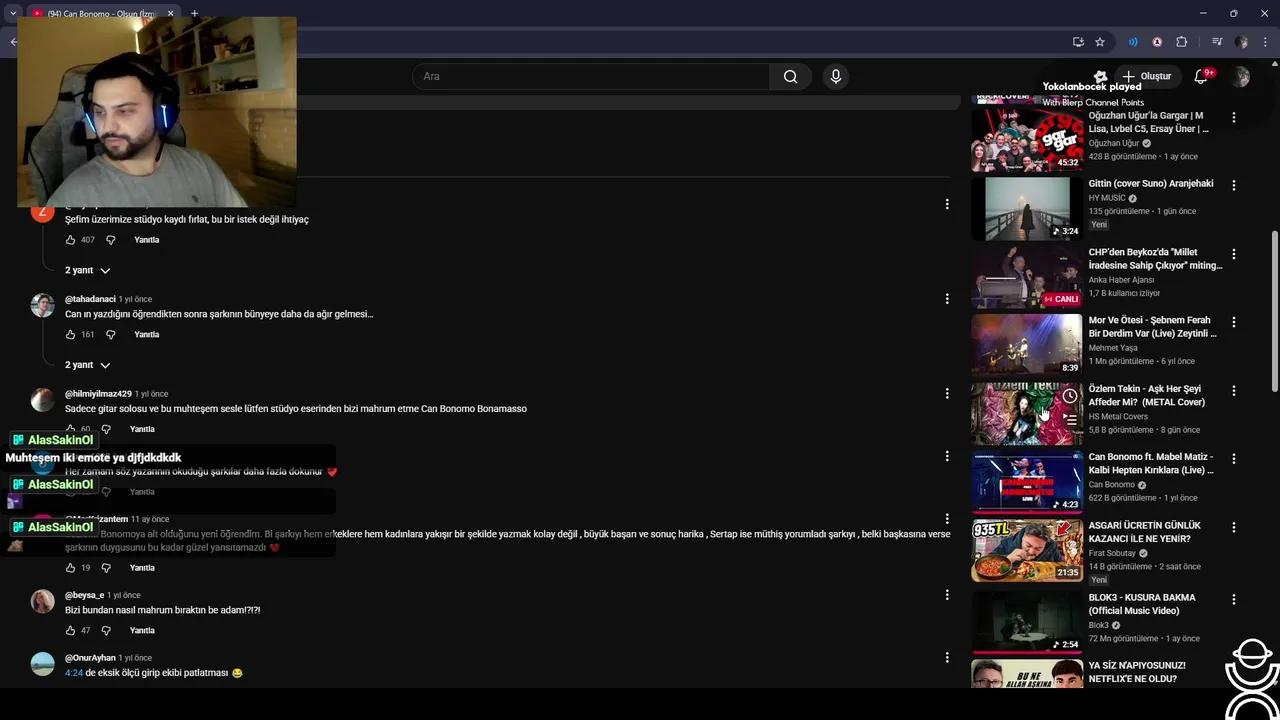The image size is (1280, 720).
Task: Open Oğuzhan Uğur channel name link
Action: click(x=1114, y=143)
